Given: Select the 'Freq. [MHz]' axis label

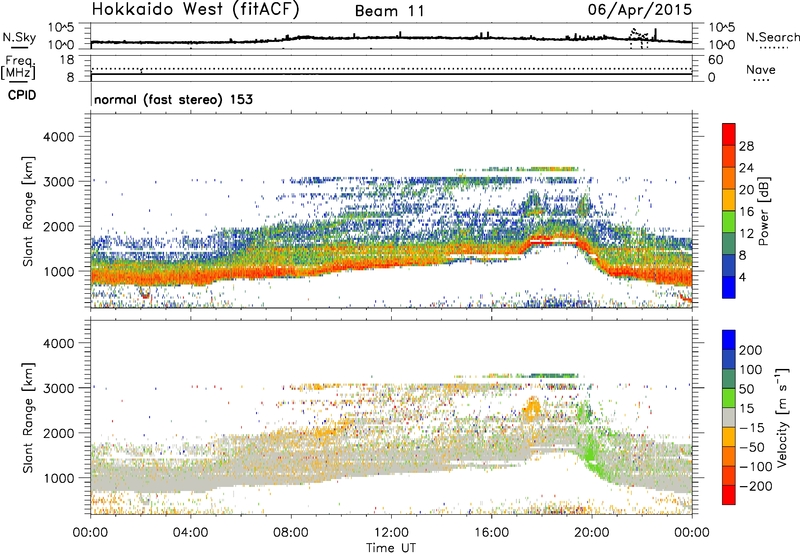Looking at the screenshot, I should tap(18, 68).
